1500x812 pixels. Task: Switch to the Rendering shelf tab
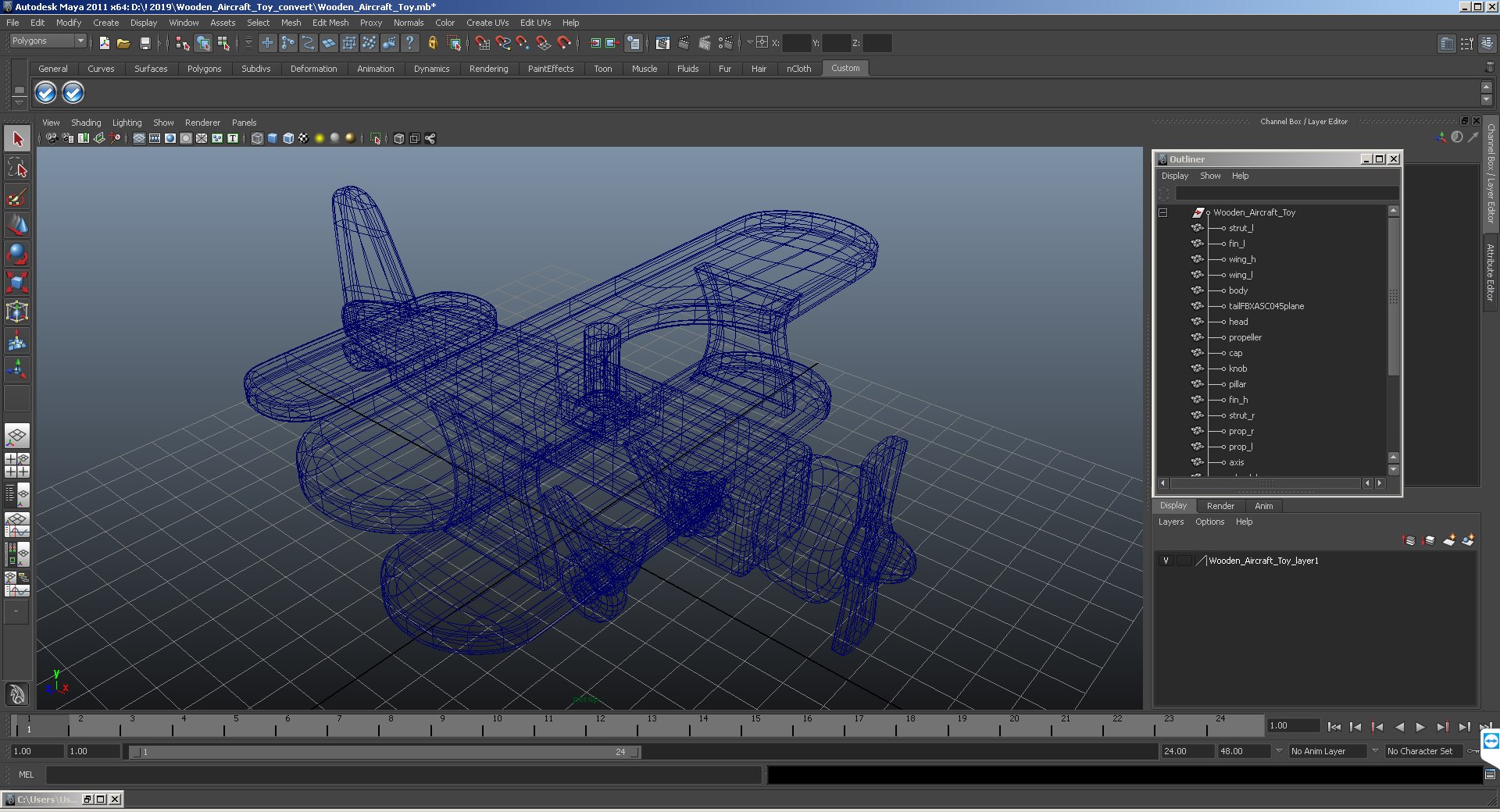click(488, 69)
